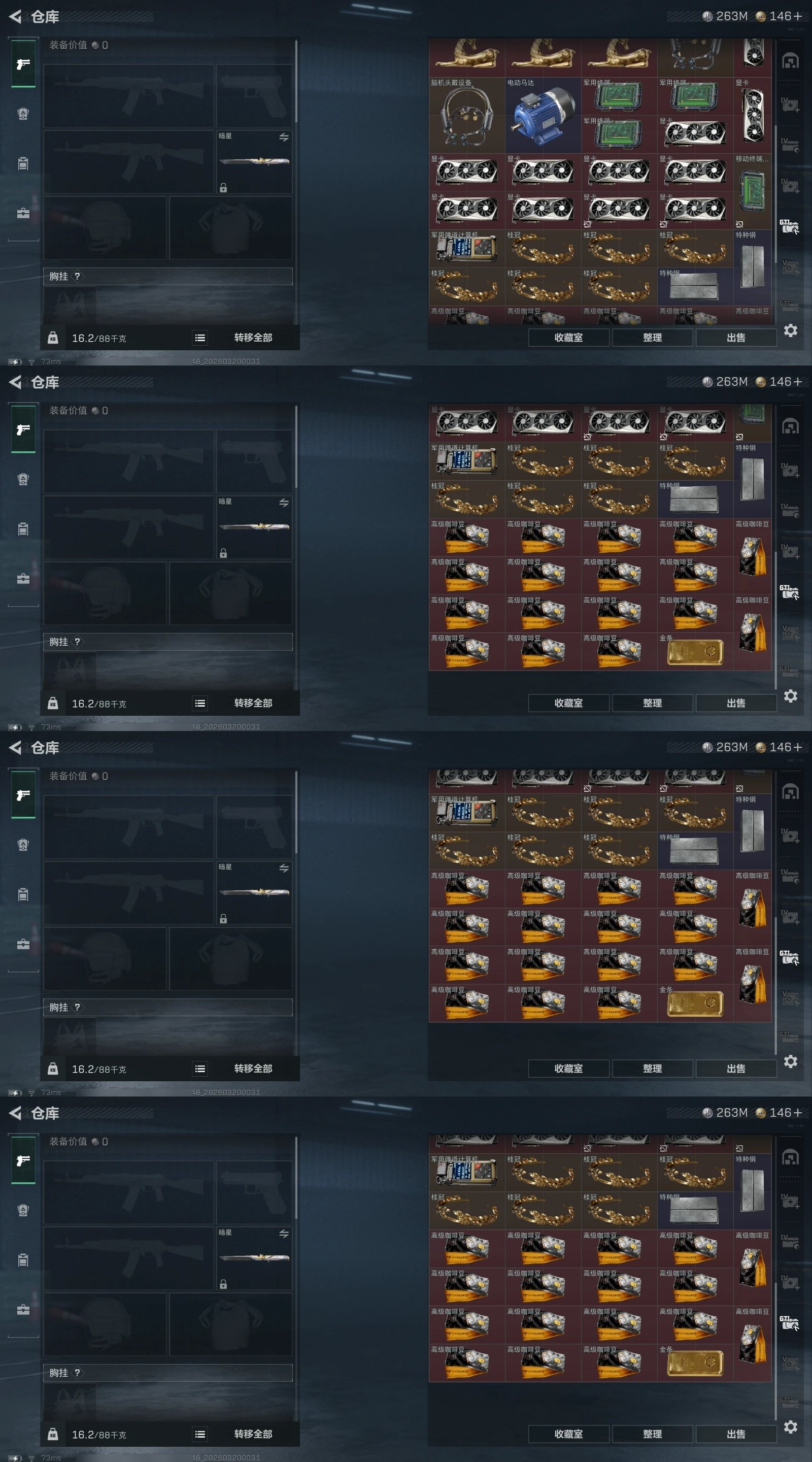Tap the lock icon on 暗星 knife slot
The width and height of the screenshot is (812, 1462).
click(224, 188)
